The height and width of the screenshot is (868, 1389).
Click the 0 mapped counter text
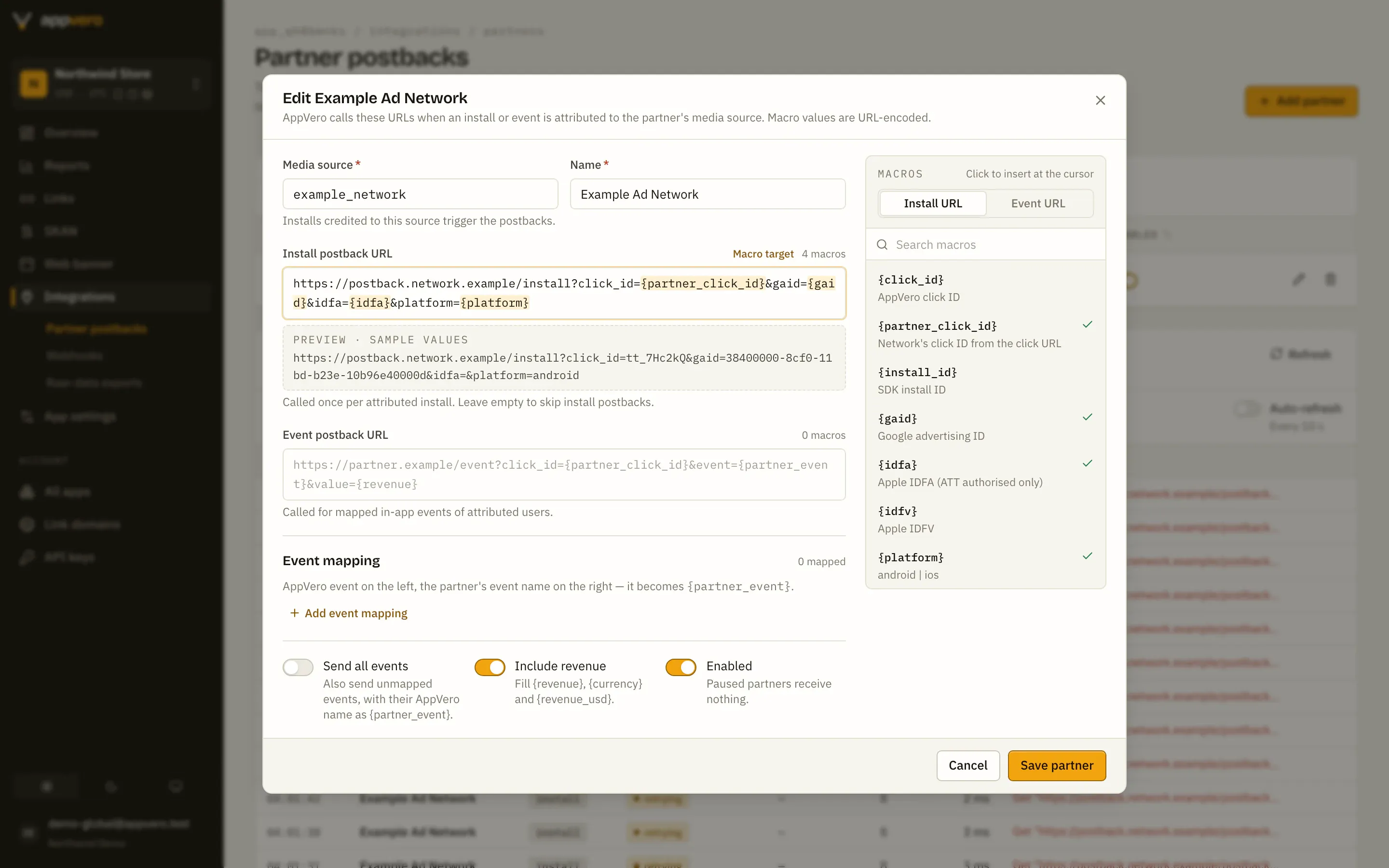[x=821, y=561]
